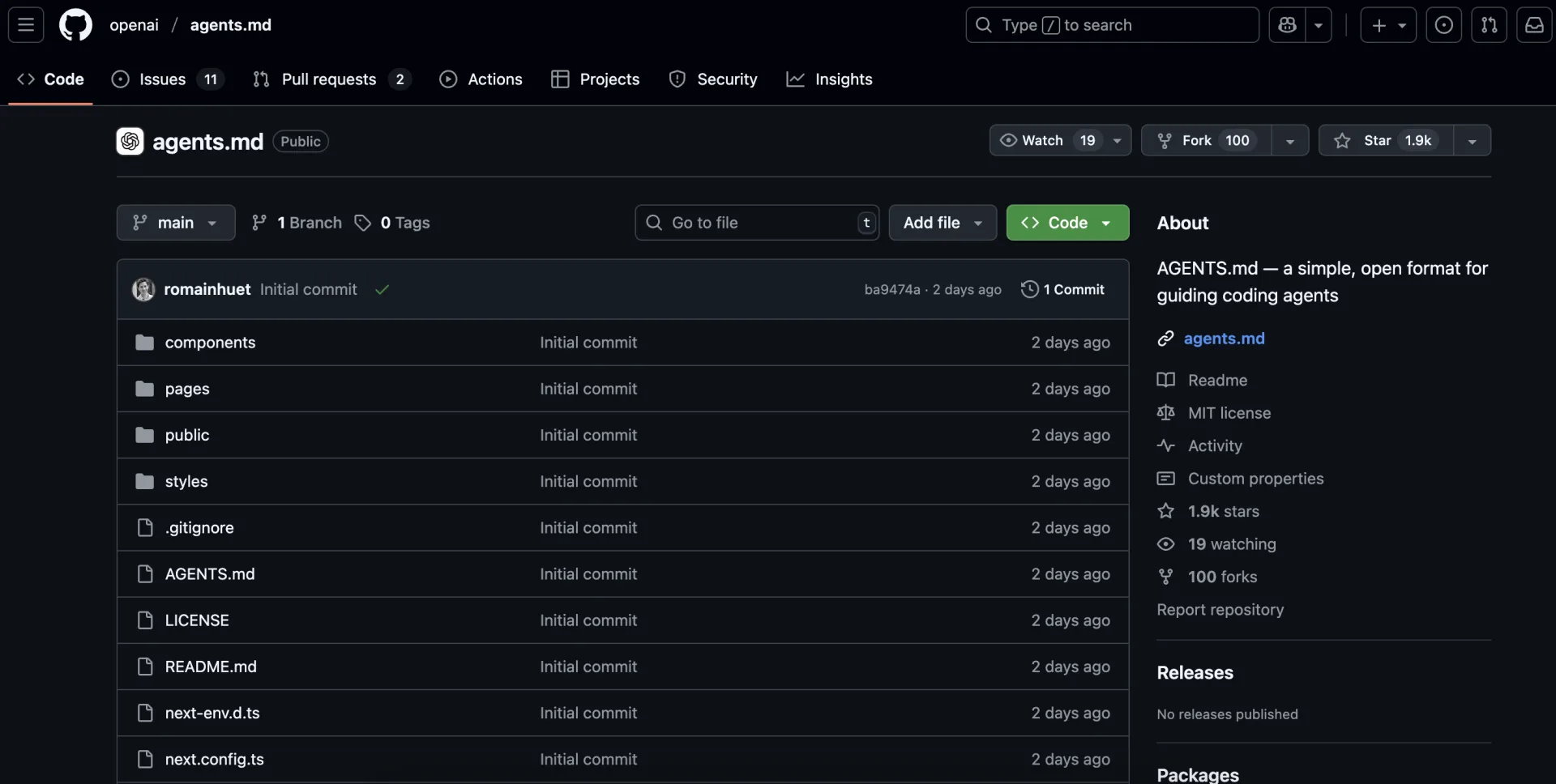View the 1 Branch link

click(x=297, y=223)
